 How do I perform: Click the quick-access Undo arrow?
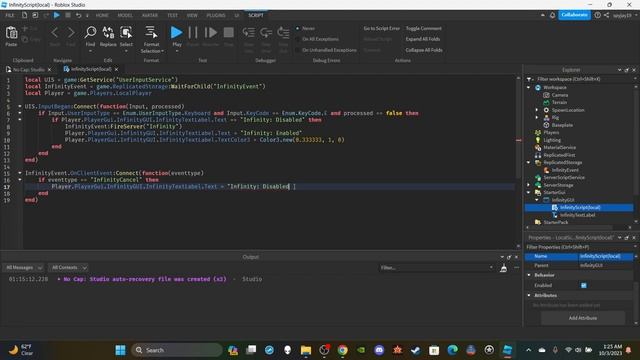78,15
